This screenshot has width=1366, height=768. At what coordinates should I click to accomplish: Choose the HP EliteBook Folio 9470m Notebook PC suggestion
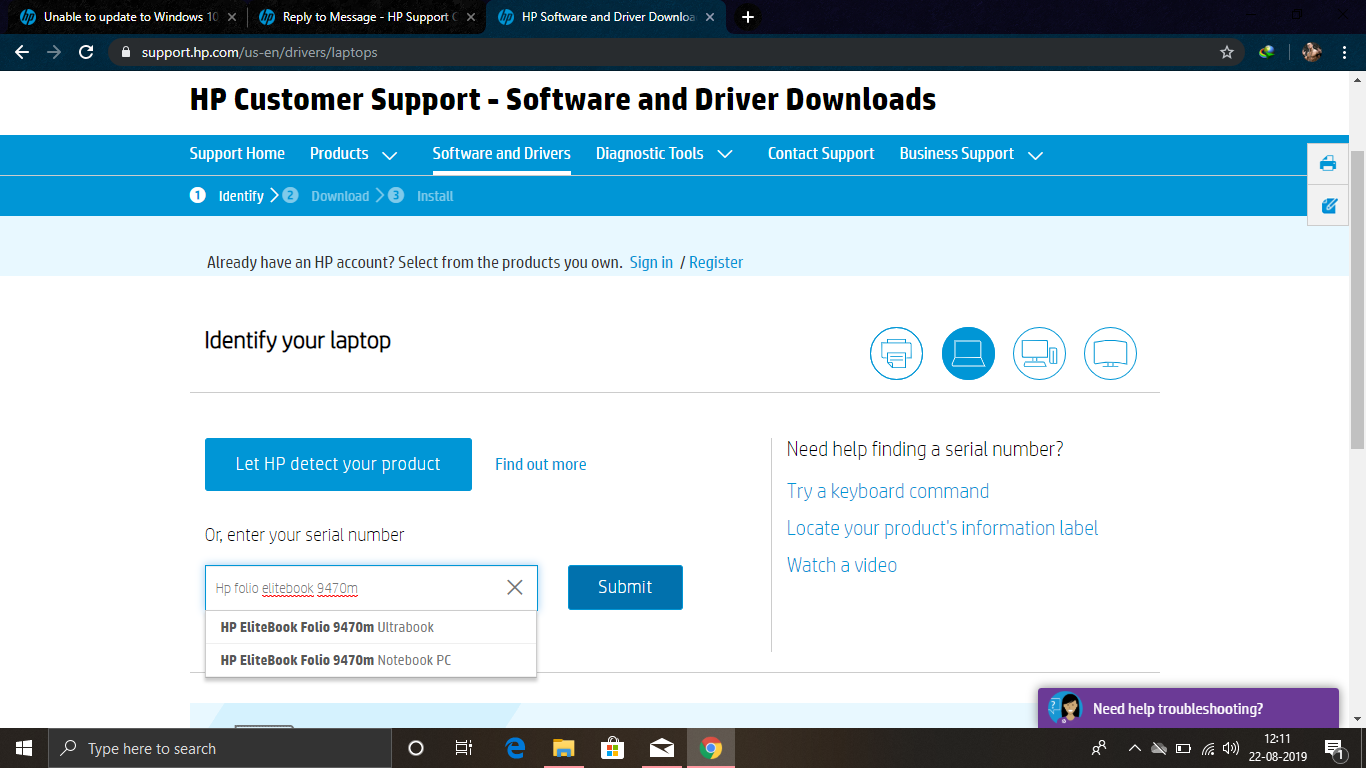371,660
